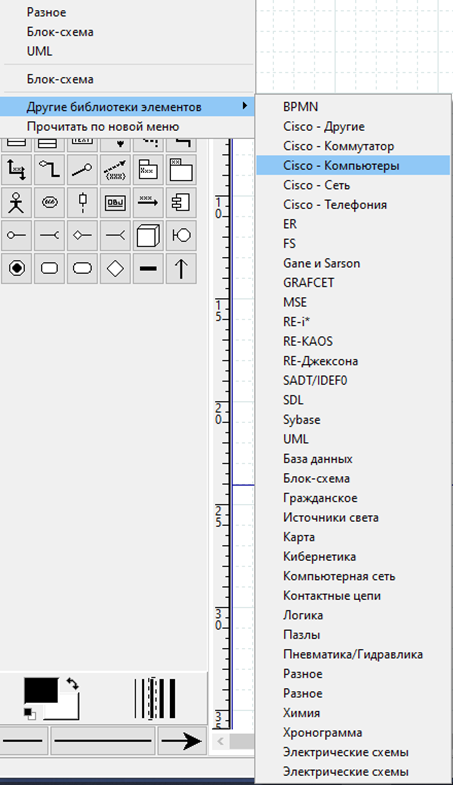Select the UML node cube shape

pyautogui.click(x=148, y=235)
